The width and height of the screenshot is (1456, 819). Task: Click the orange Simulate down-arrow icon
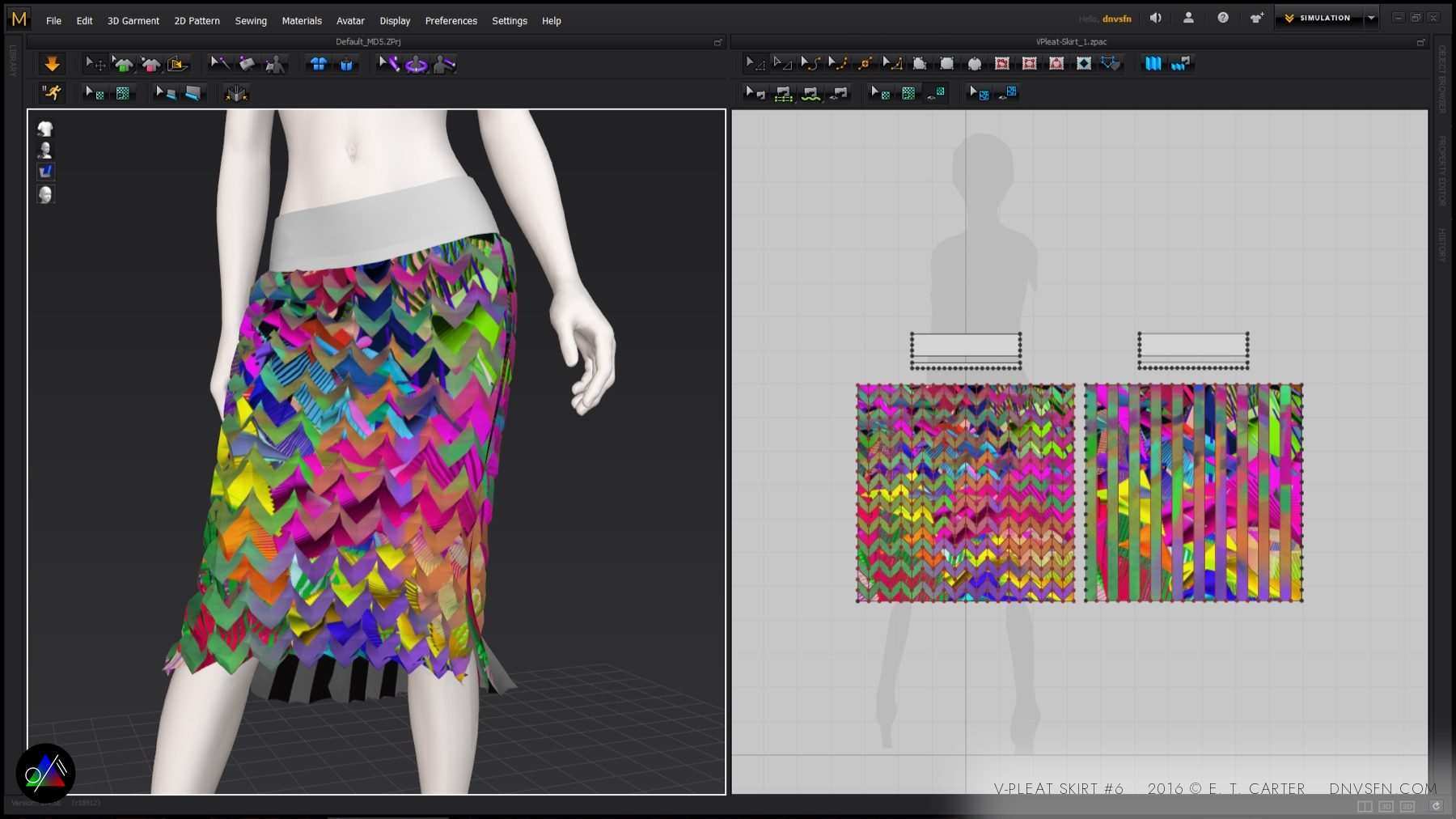coord(52,64)
